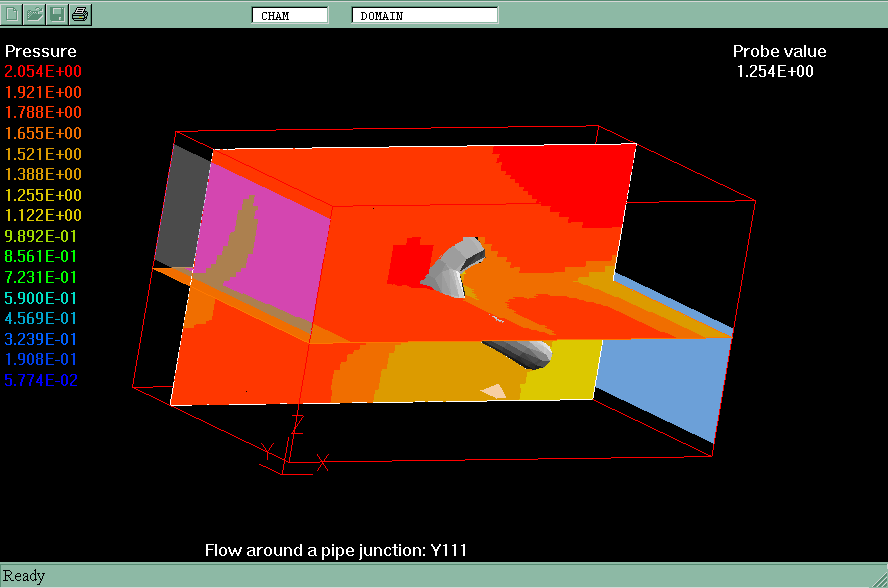Screen dimensions: 888x588
Task: Click the Ready status bar
Action: click(x=25, y=576)
